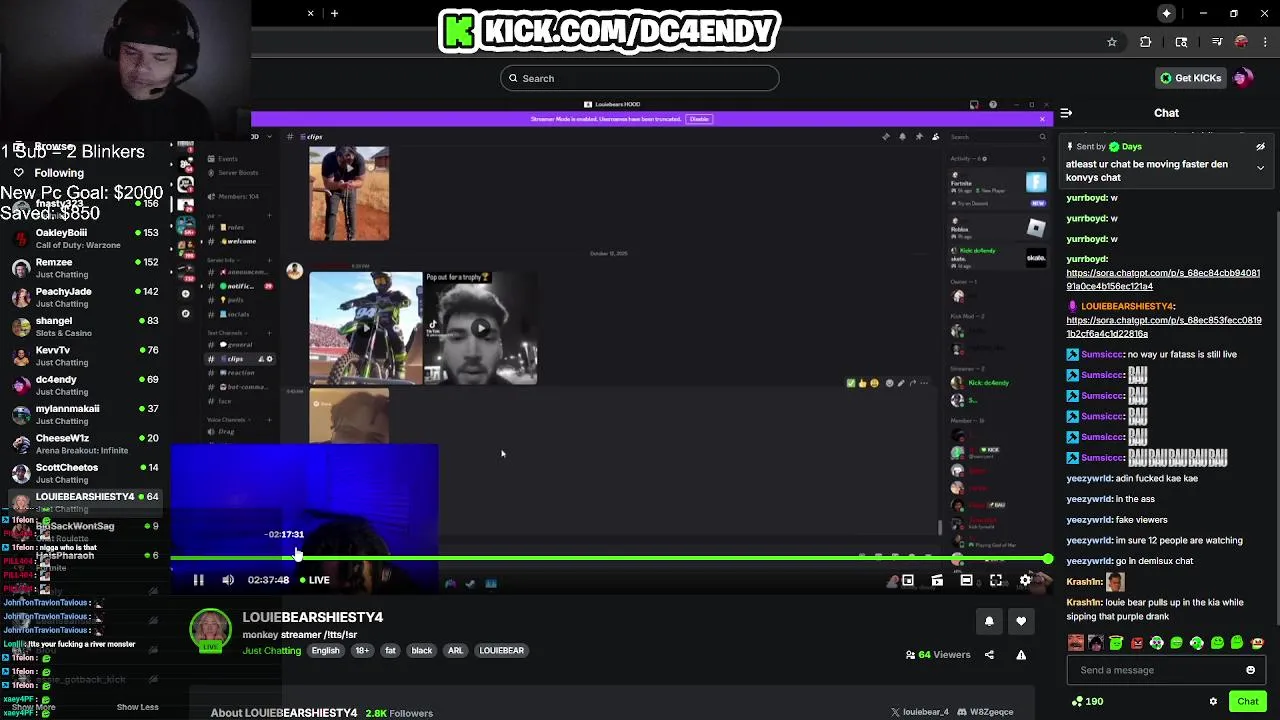This screenshot has width=1280, height=720.
Task: Jump to LIVE in the player
Action: tap(315, 580)
